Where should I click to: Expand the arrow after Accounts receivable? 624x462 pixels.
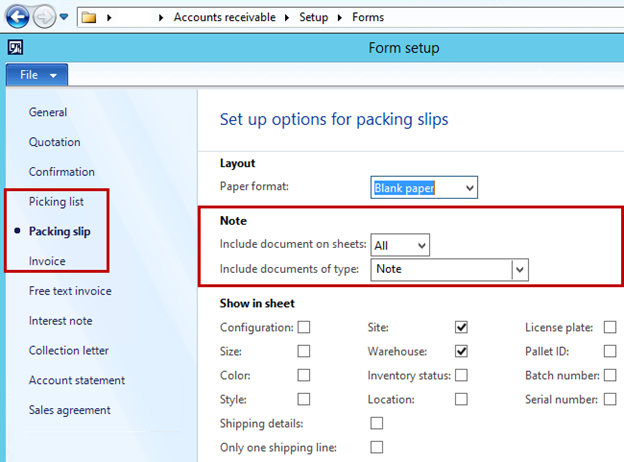click(287, 18)
